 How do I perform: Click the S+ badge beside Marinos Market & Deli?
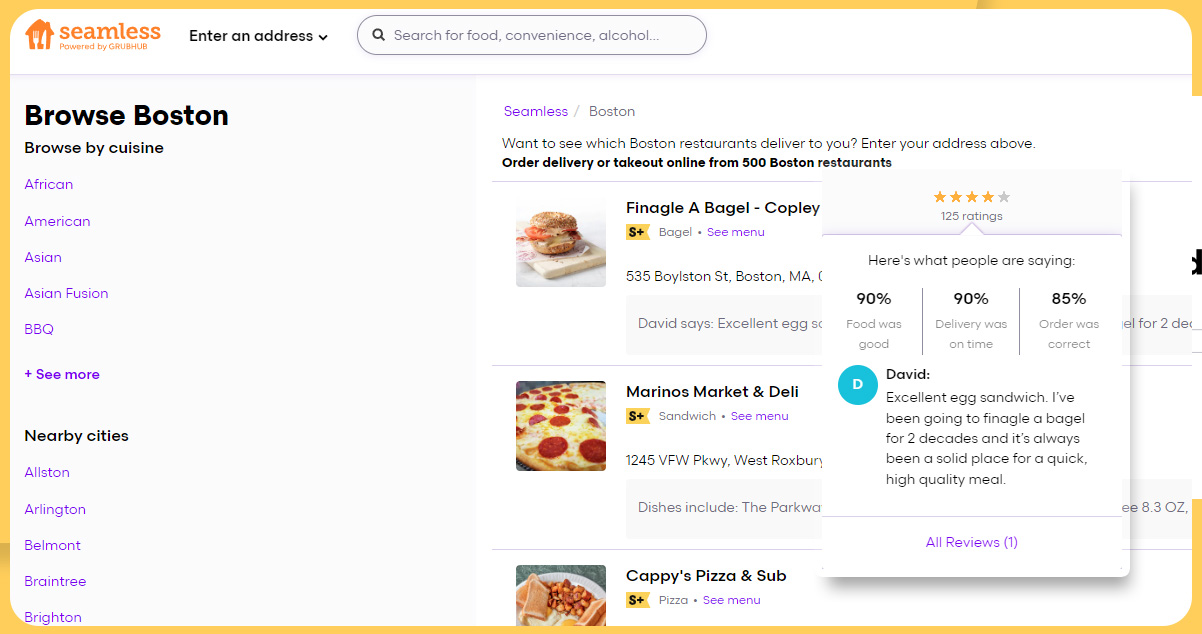click(x=637, y=415)
